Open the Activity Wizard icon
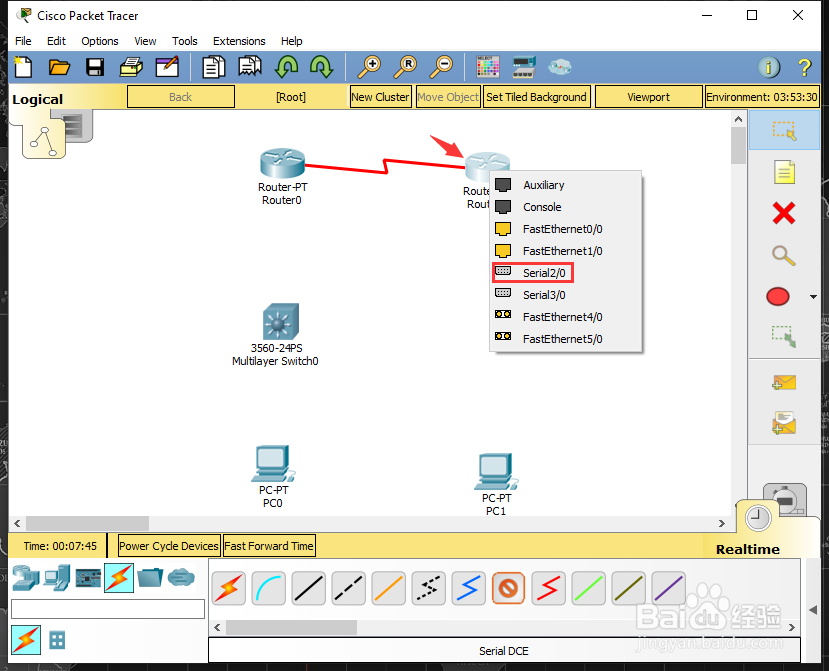 pyautogui.click(x=167, y=67)
